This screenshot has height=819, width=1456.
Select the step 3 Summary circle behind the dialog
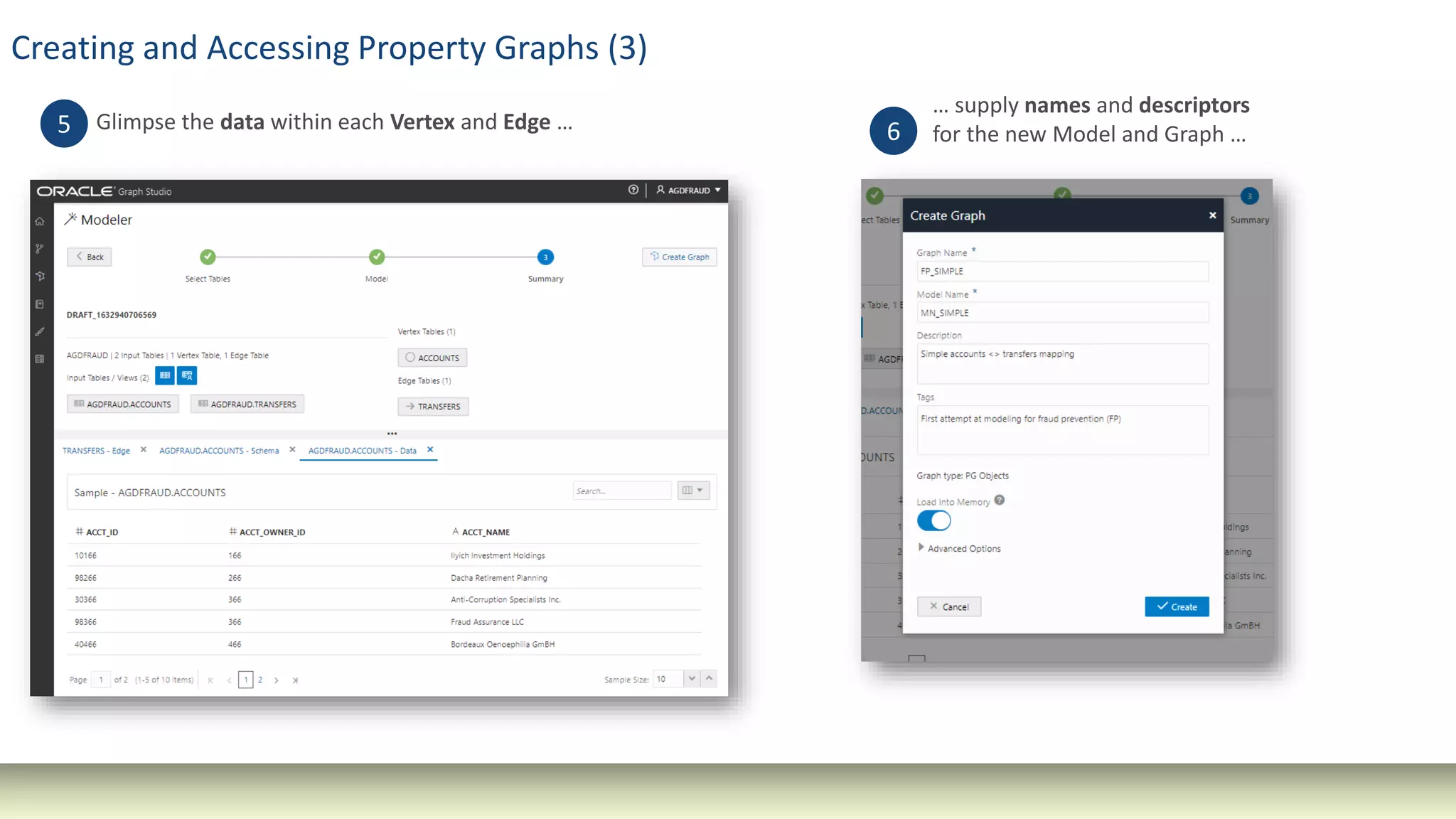(x=1249, y=196)
